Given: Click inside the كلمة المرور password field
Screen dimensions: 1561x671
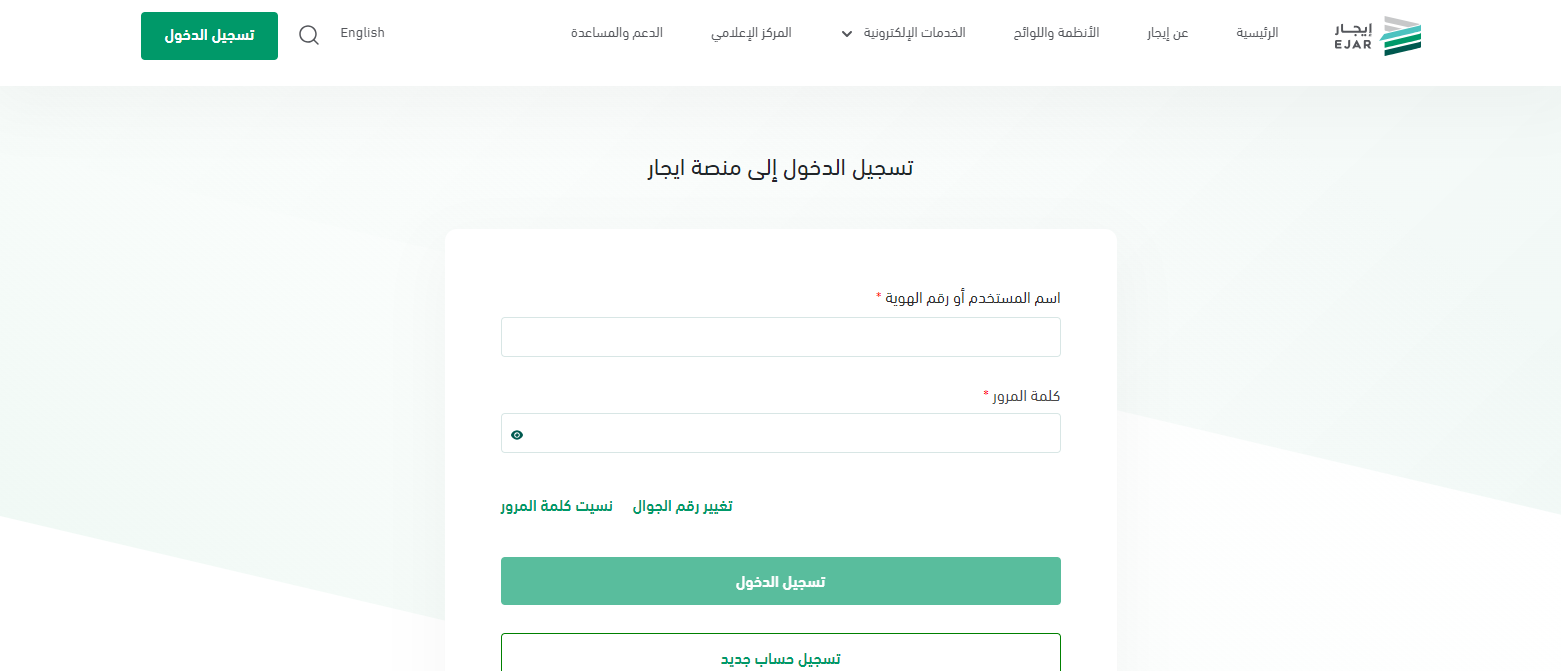Looking at the screenshot, I should [790, 433].
